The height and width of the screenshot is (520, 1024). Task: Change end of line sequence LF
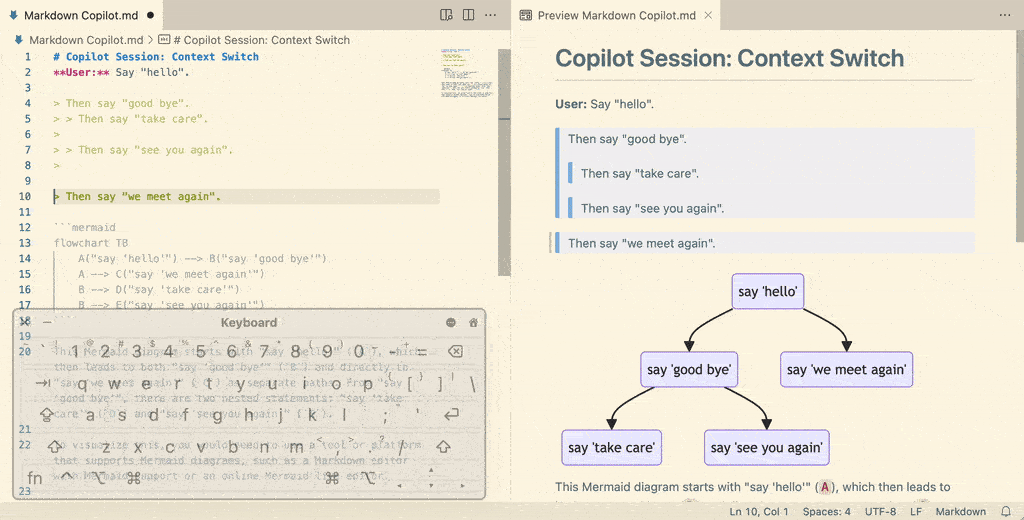916,512
